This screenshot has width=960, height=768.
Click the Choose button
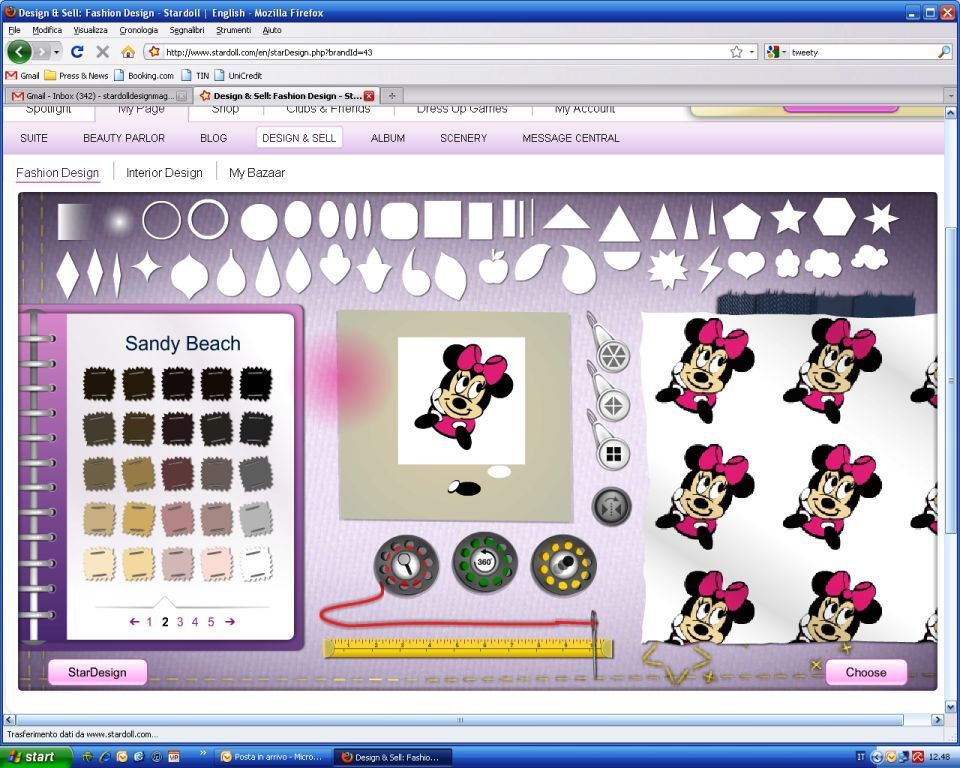[x=866, y=672]
